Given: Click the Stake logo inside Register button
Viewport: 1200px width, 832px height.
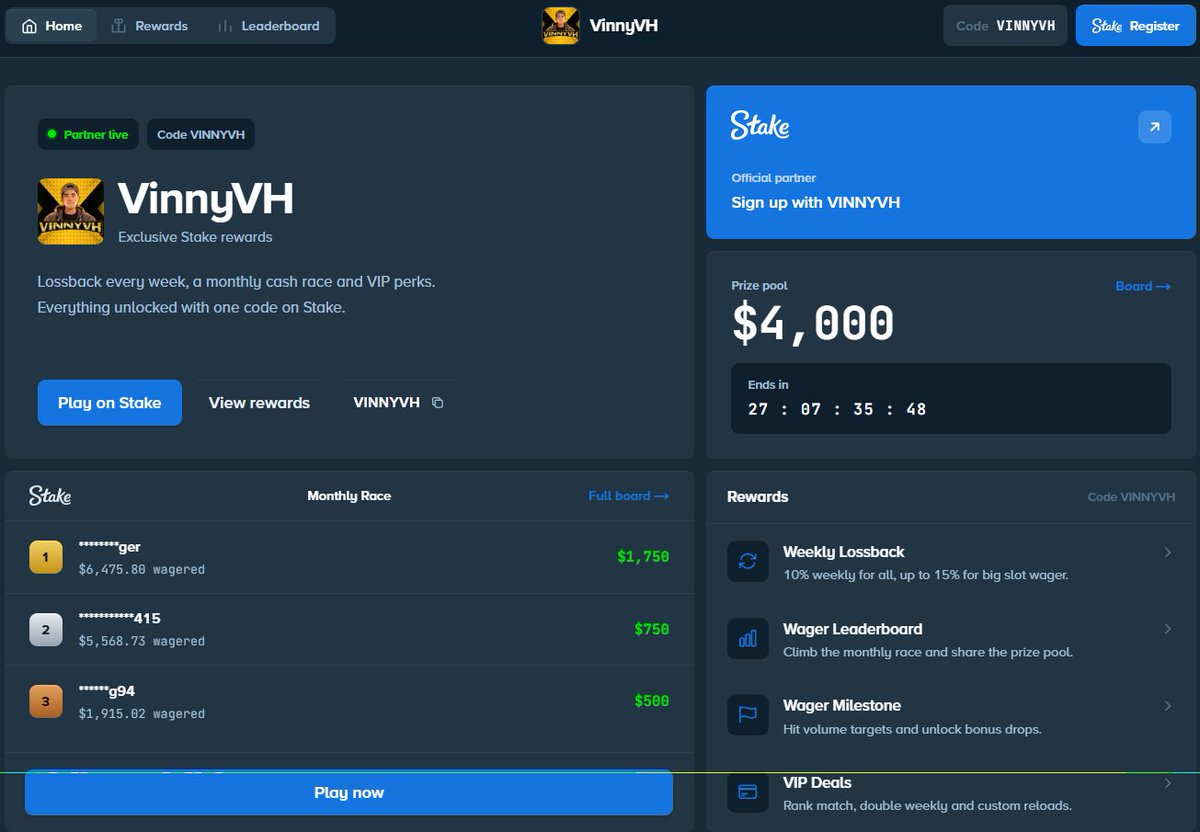Looking at the screenshot, I should click(1106, 26).
